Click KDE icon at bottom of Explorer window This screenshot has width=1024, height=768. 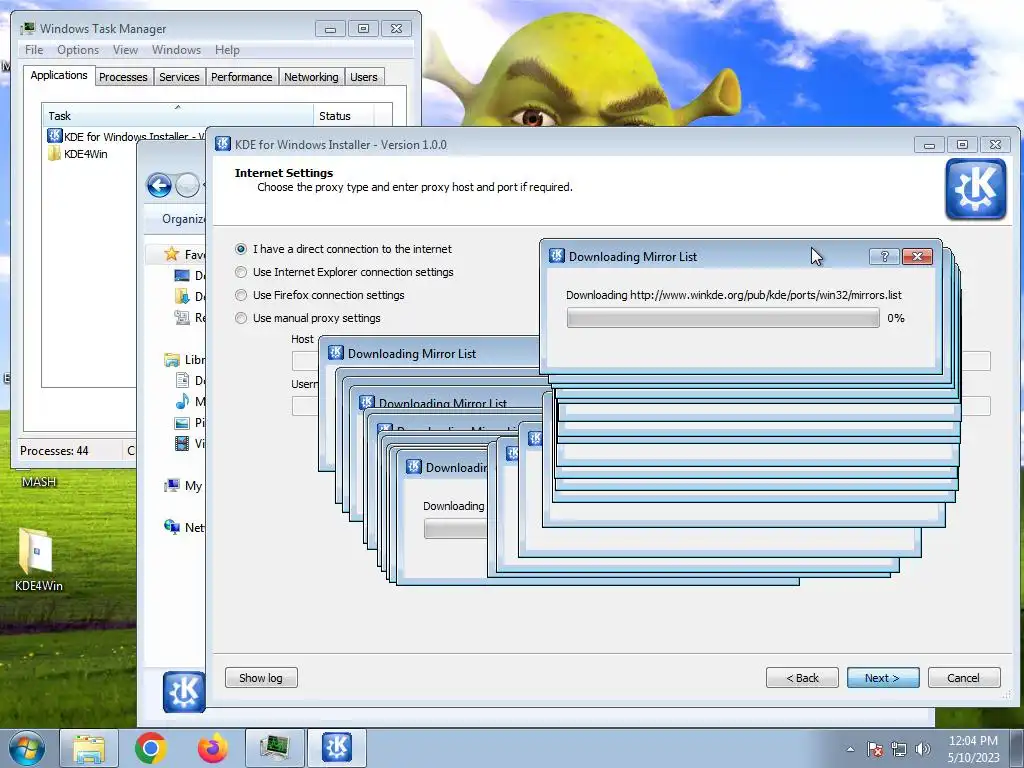[x=184, y=692]
